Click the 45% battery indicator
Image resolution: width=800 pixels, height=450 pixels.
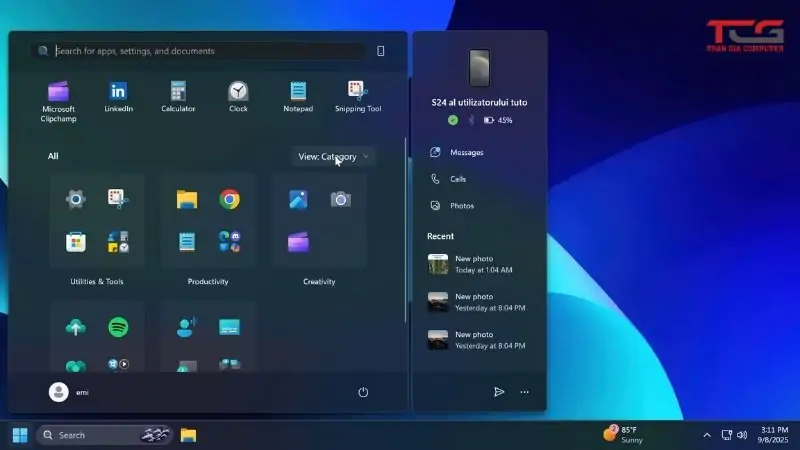498,120
